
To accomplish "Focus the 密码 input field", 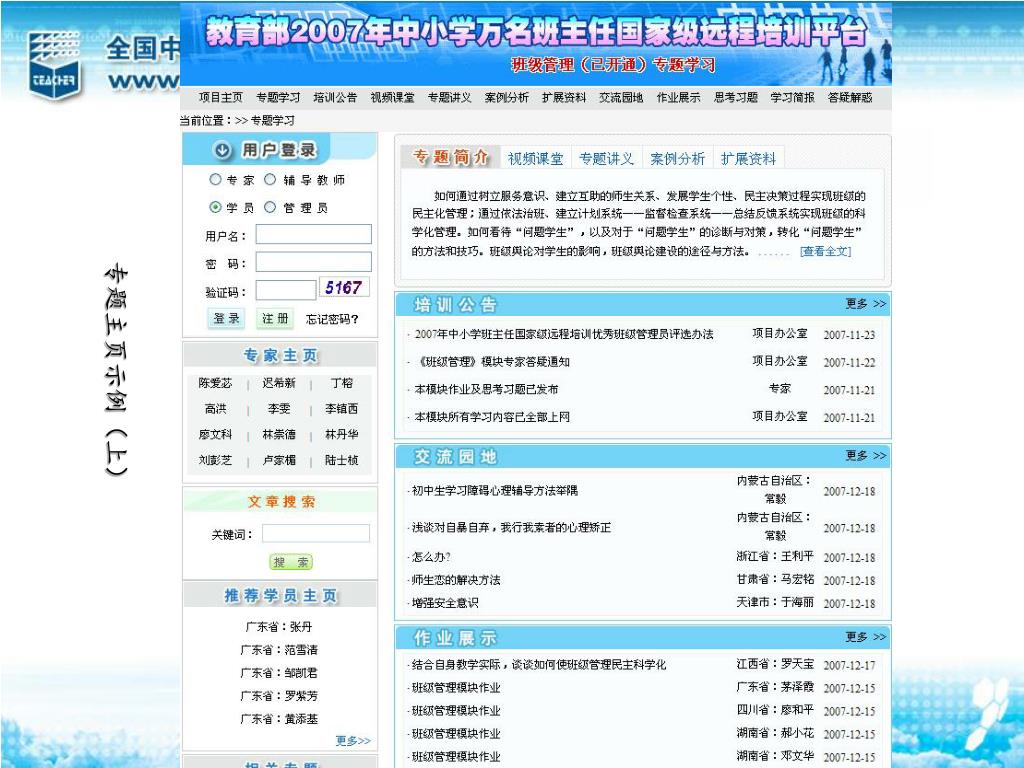I will (313, 262).
